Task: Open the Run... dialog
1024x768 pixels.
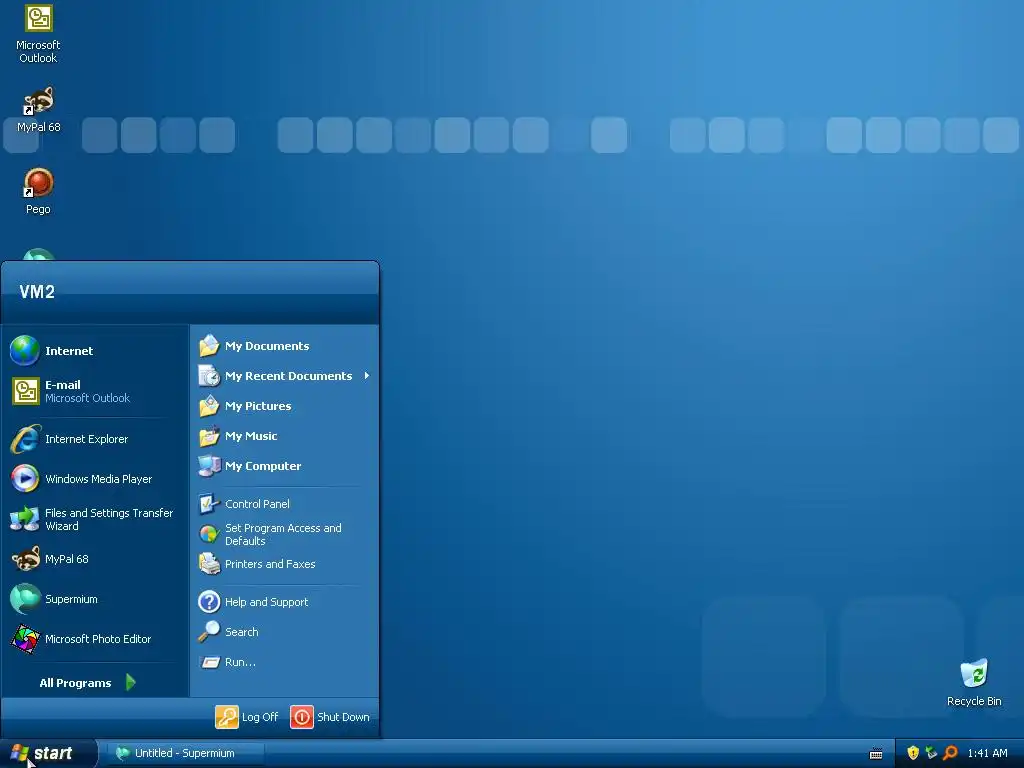Action: 285,662
